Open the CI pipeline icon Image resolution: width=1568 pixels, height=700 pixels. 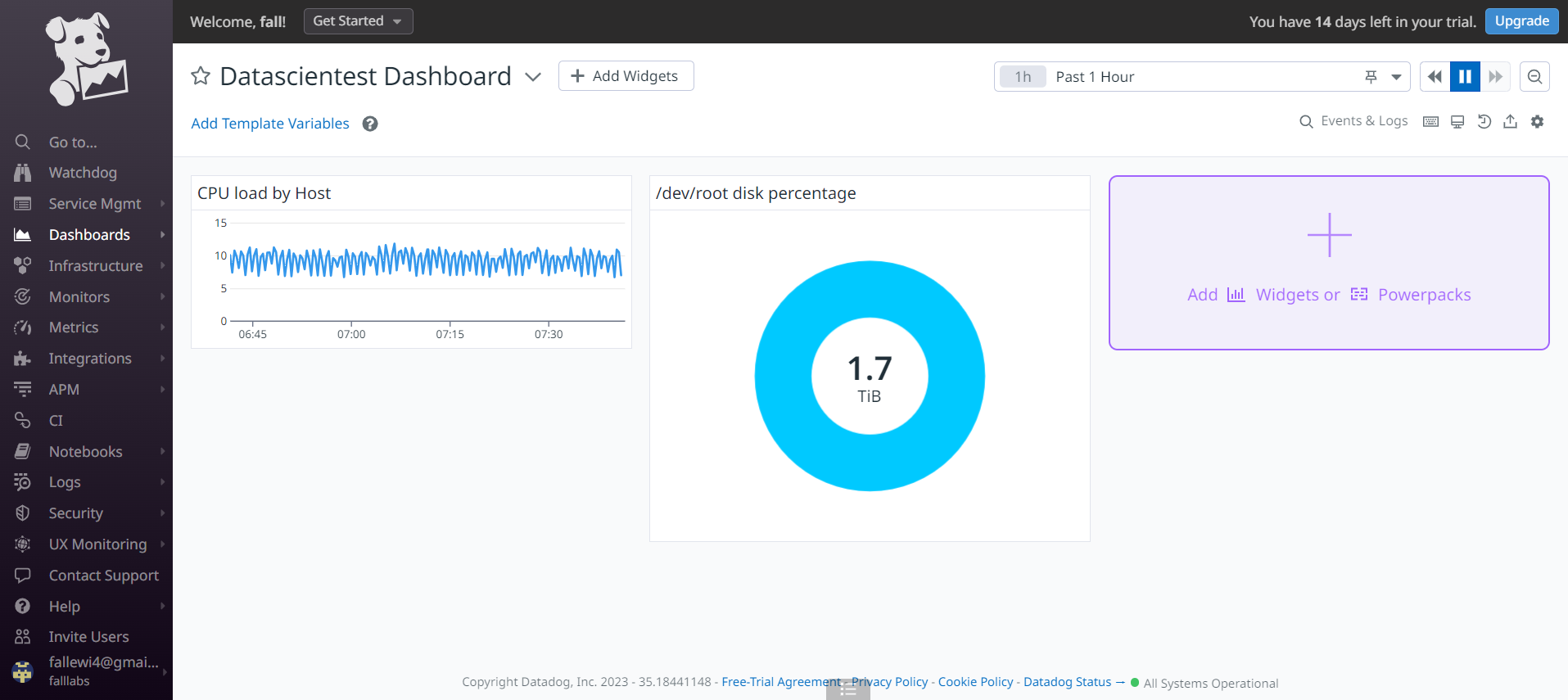tap(23, 420)
